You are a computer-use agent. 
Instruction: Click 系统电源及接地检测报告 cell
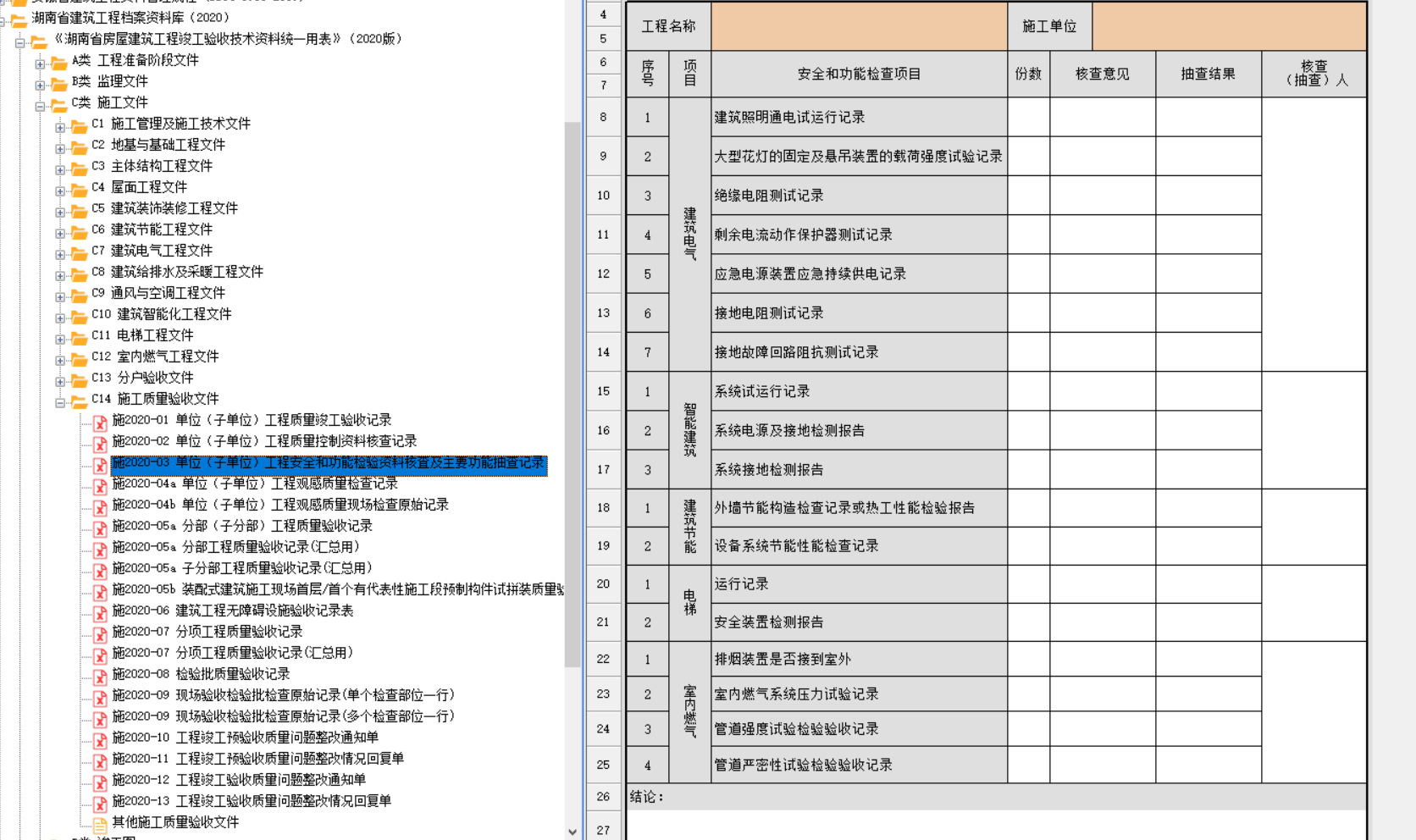point(860,430)
